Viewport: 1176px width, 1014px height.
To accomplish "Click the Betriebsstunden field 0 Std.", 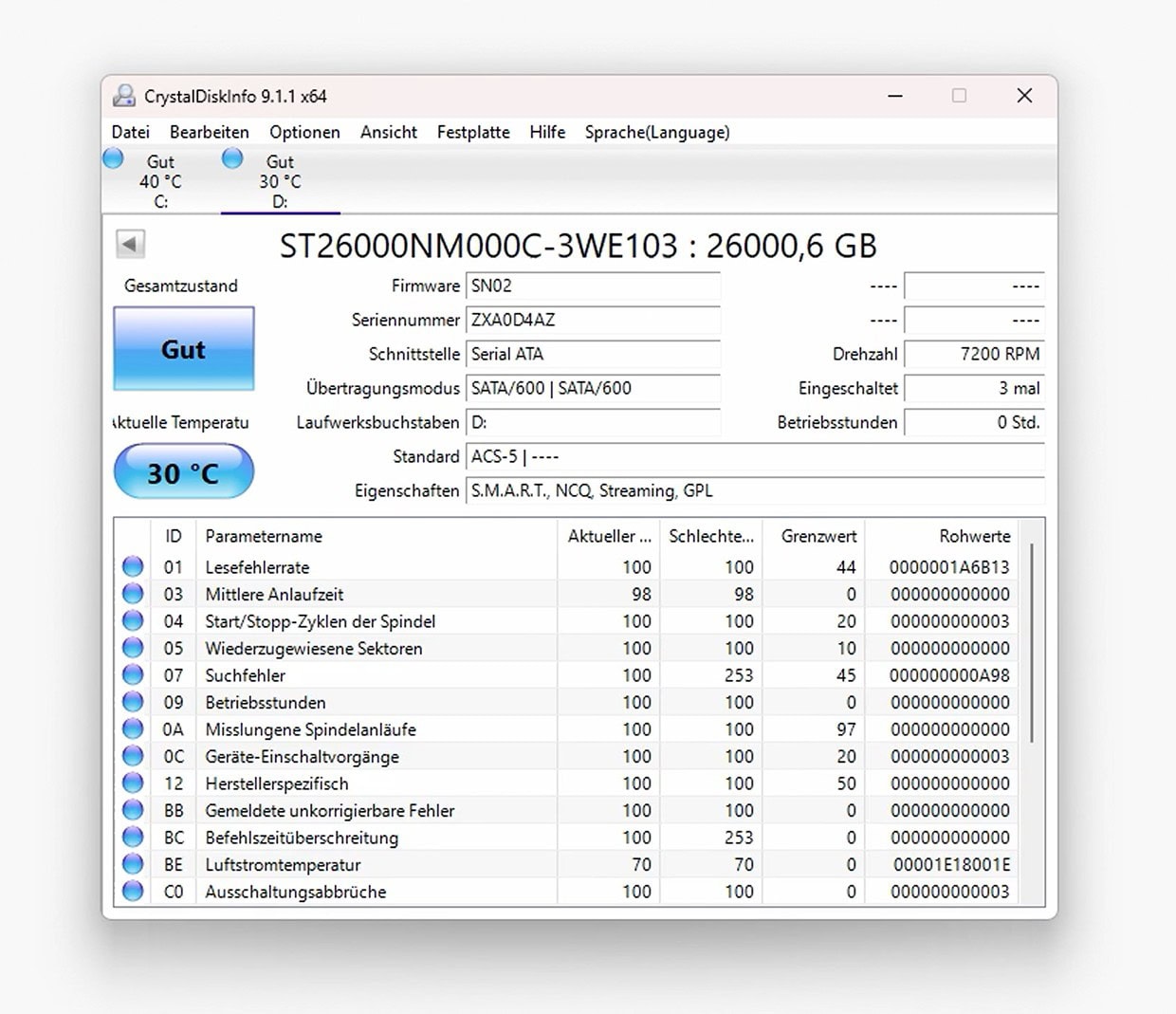I will (975, 422).
